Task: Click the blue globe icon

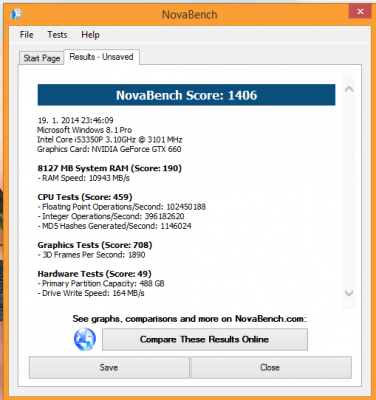Action: point(85,339)
